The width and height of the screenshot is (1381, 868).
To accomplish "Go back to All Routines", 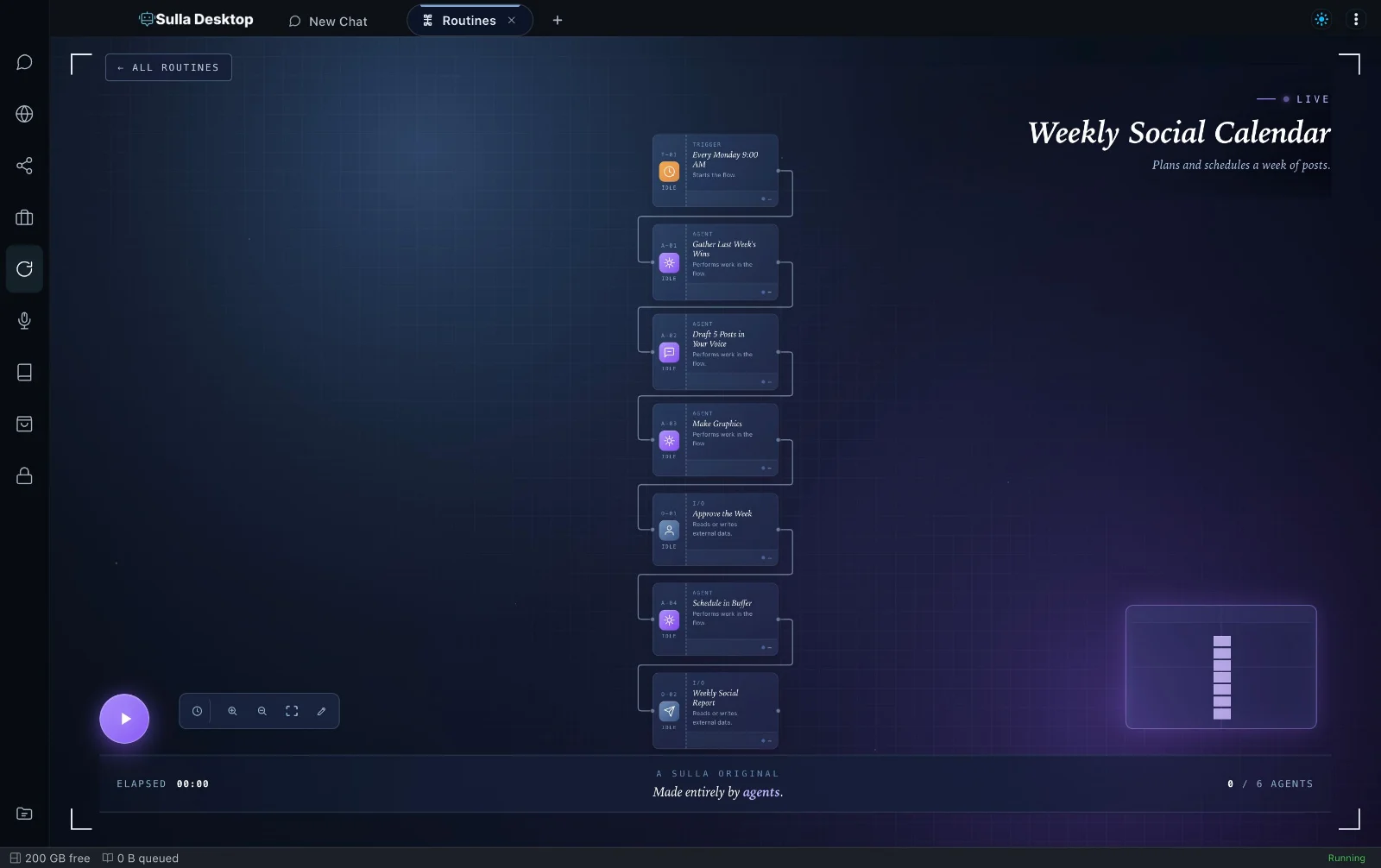I will pos(168,67).
